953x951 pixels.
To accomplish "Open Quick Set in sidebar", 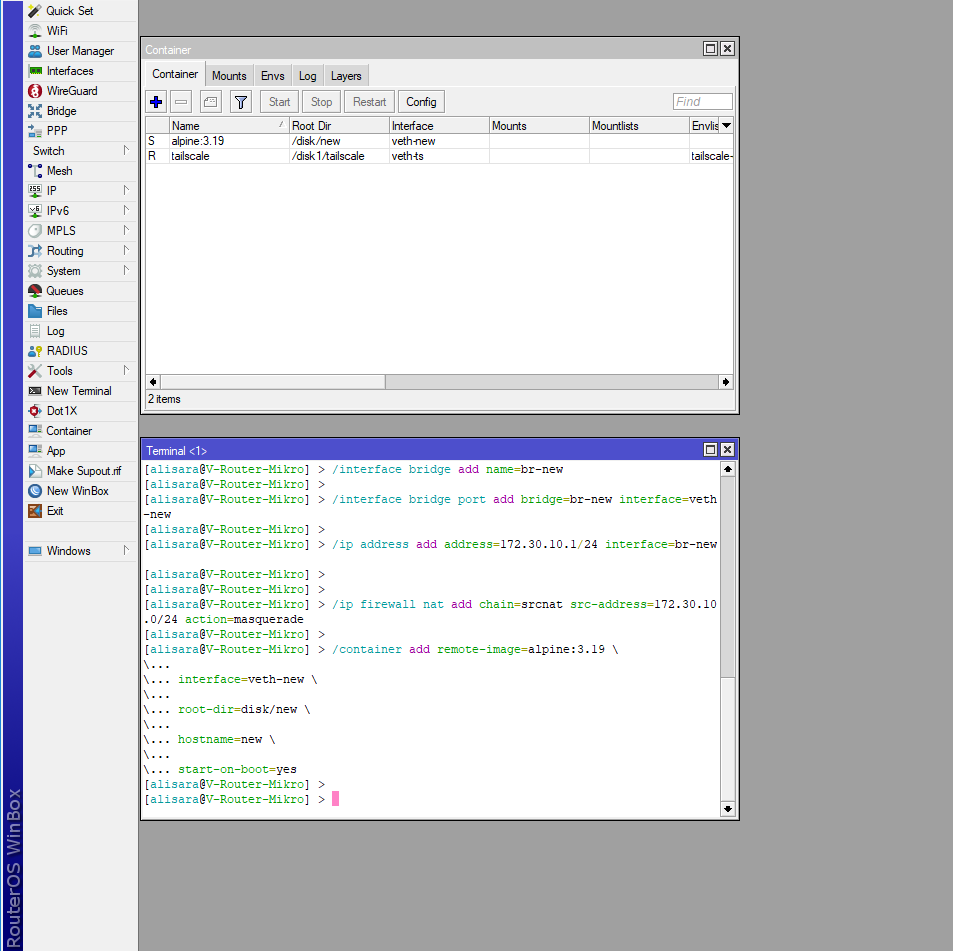I will tap(80, 11).
